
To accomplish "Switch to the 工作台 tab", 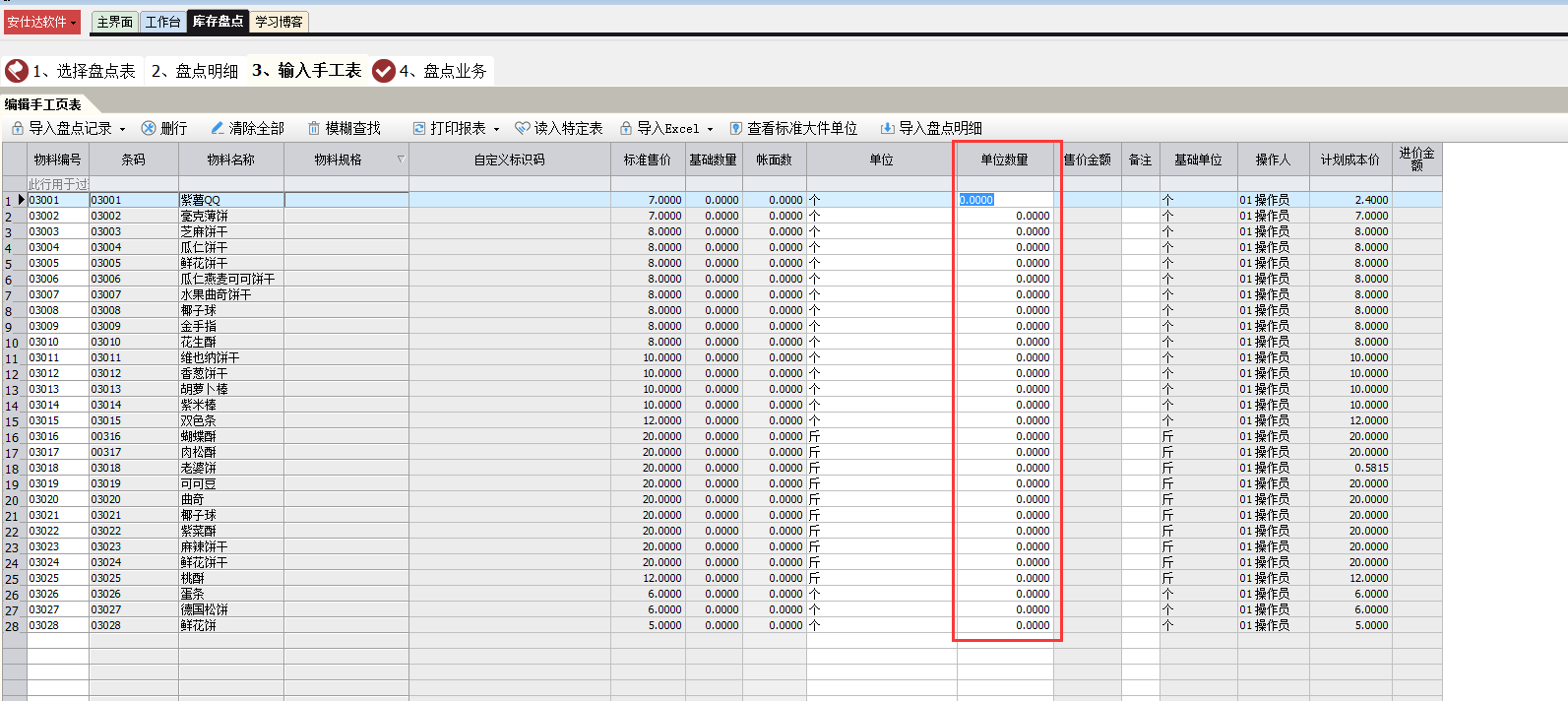I will click(x=163, y=22).
